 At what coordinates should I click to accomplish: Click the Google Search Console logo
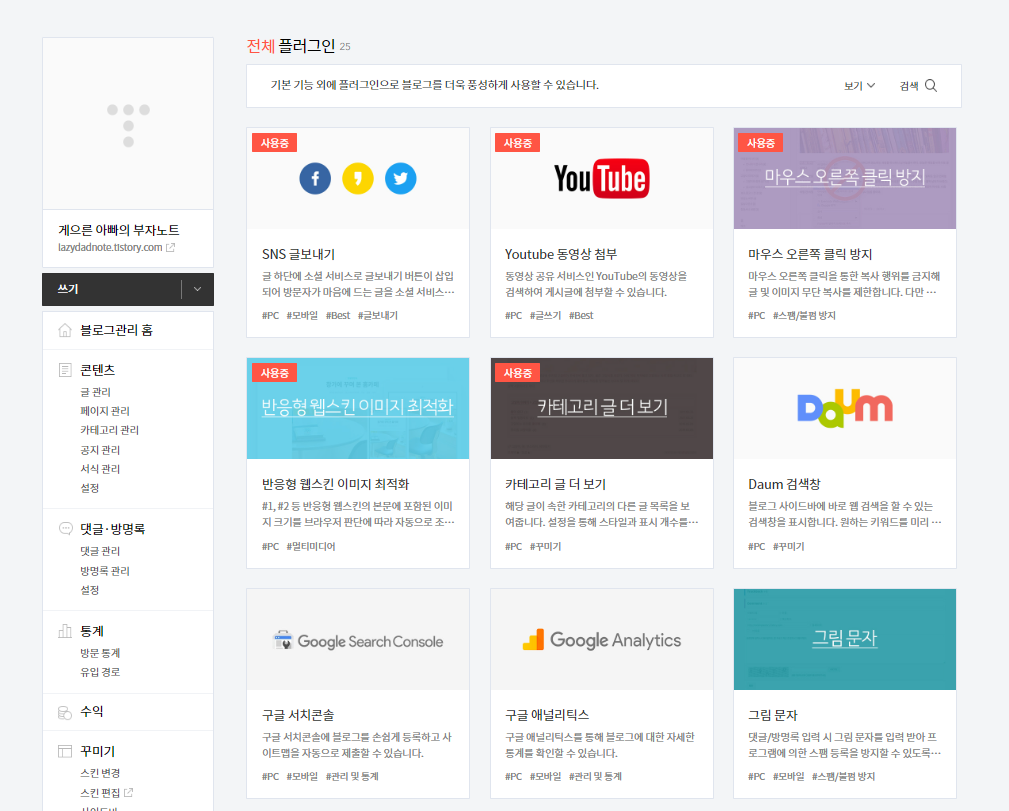pyautogui.click(x=358, y=641)
